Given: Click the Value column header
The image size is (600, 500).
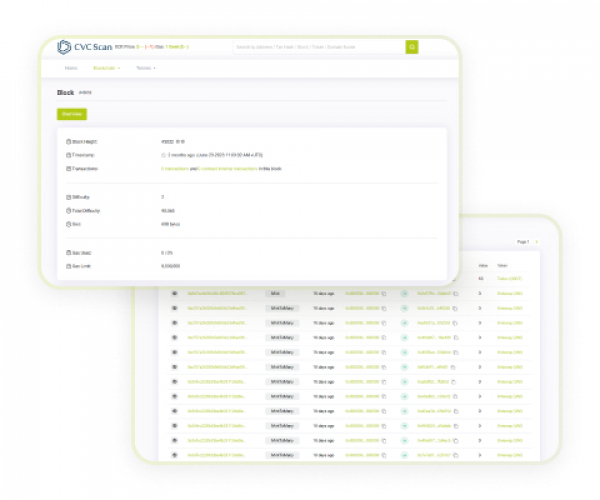Looking at the screenshot, I should [x=483, y=265].
